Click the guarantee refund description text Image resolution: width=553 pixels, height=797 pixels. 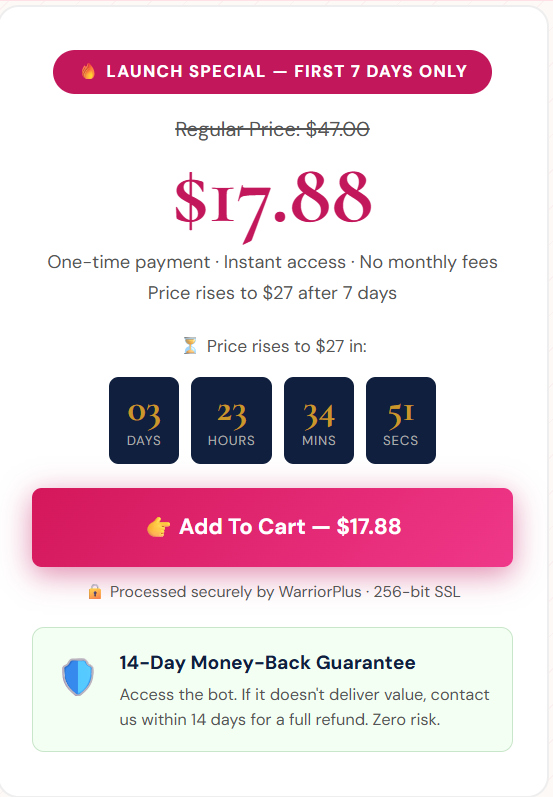[x=304, y=707]
